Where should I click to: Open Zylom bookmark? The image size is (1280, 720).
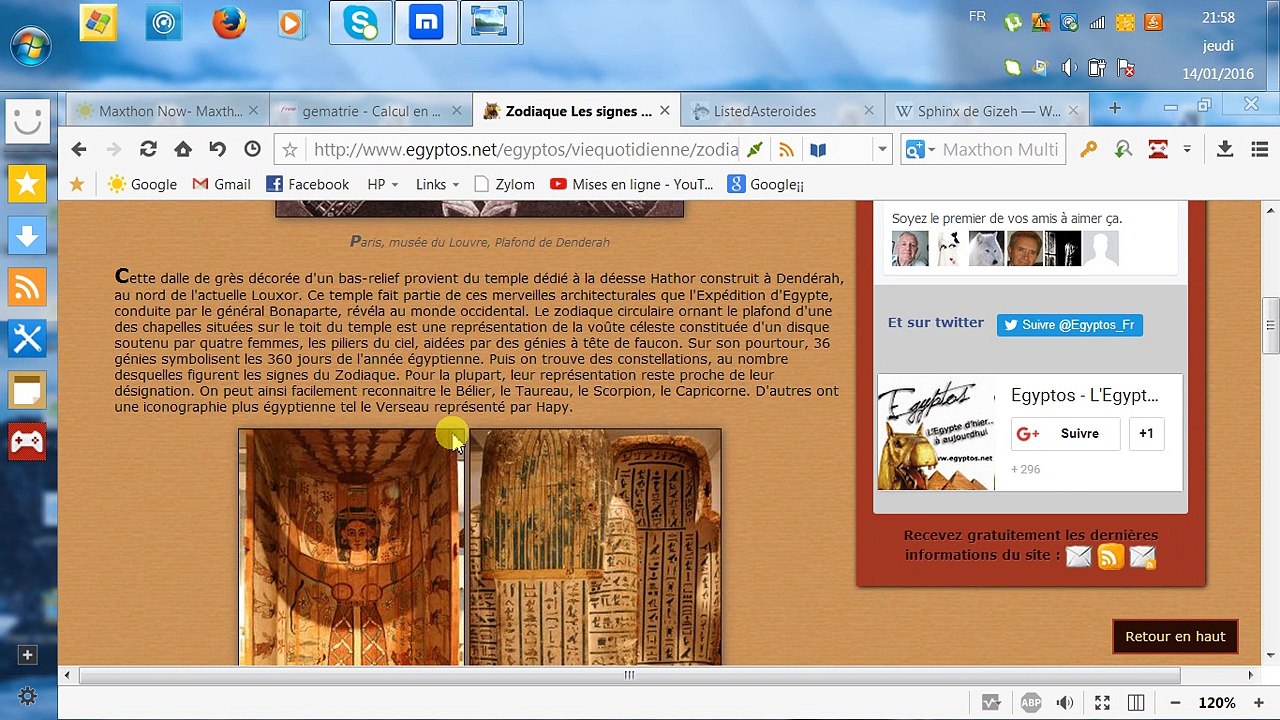click(505, 184)
